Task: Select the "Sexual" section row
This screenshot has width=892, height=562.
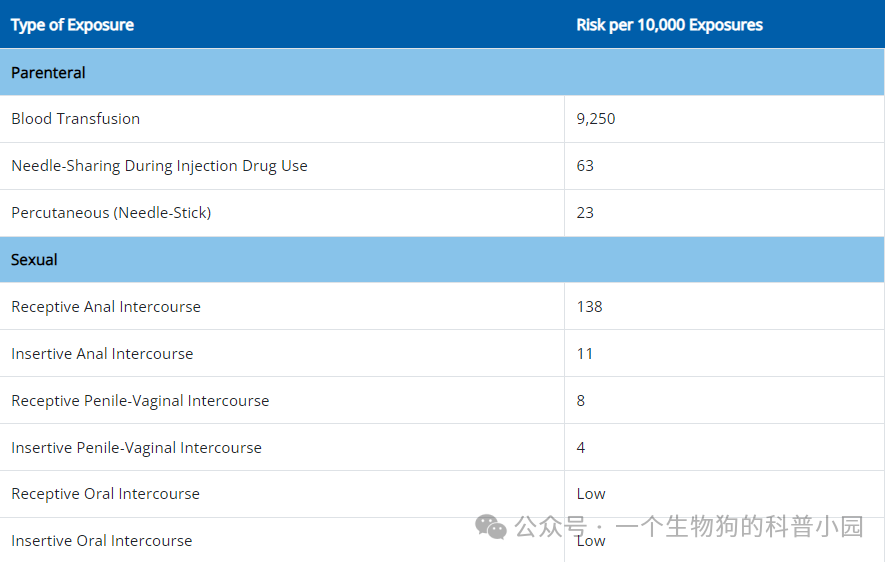Action: [442, 260]
